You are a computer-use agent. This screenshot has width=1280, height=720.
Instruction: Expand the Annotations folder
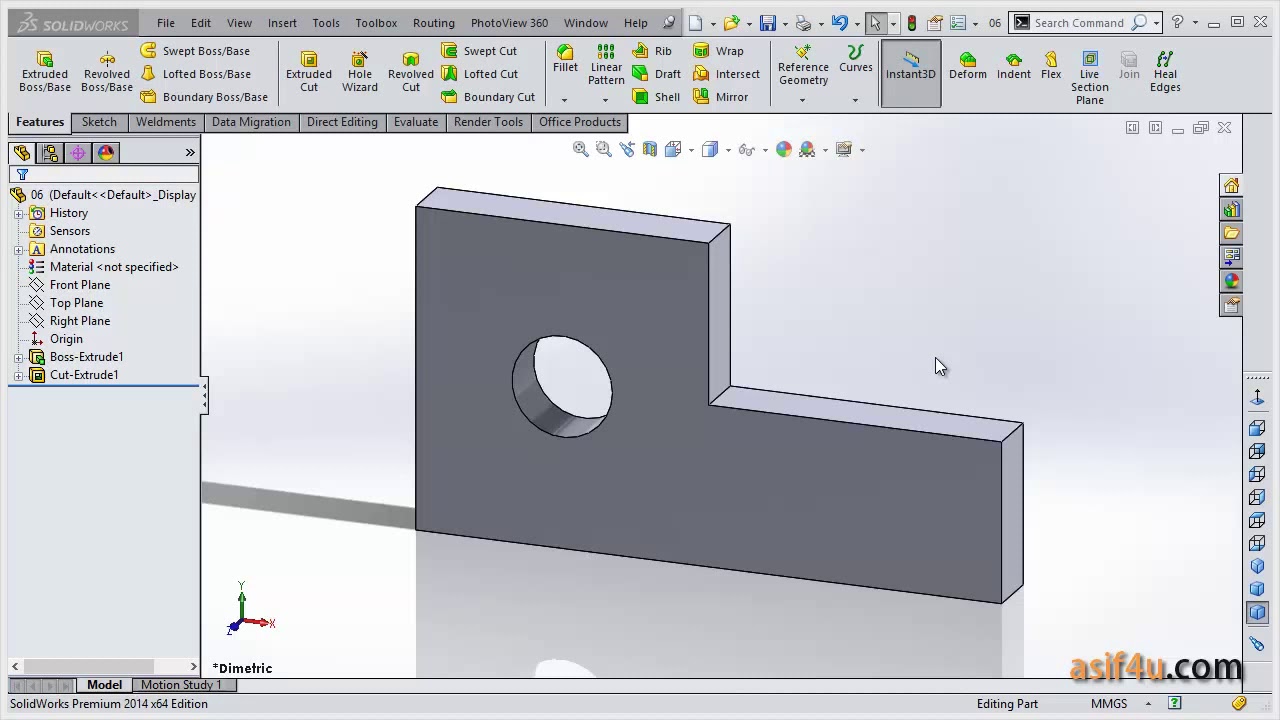[18, 249]
